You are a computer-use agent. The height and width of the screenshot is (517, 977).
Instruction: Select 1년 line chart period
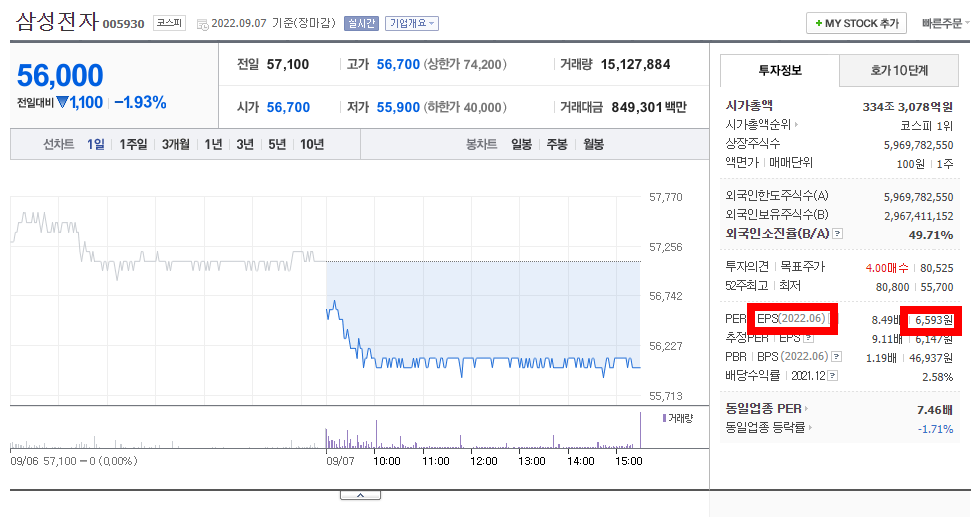tap(213, 145)
